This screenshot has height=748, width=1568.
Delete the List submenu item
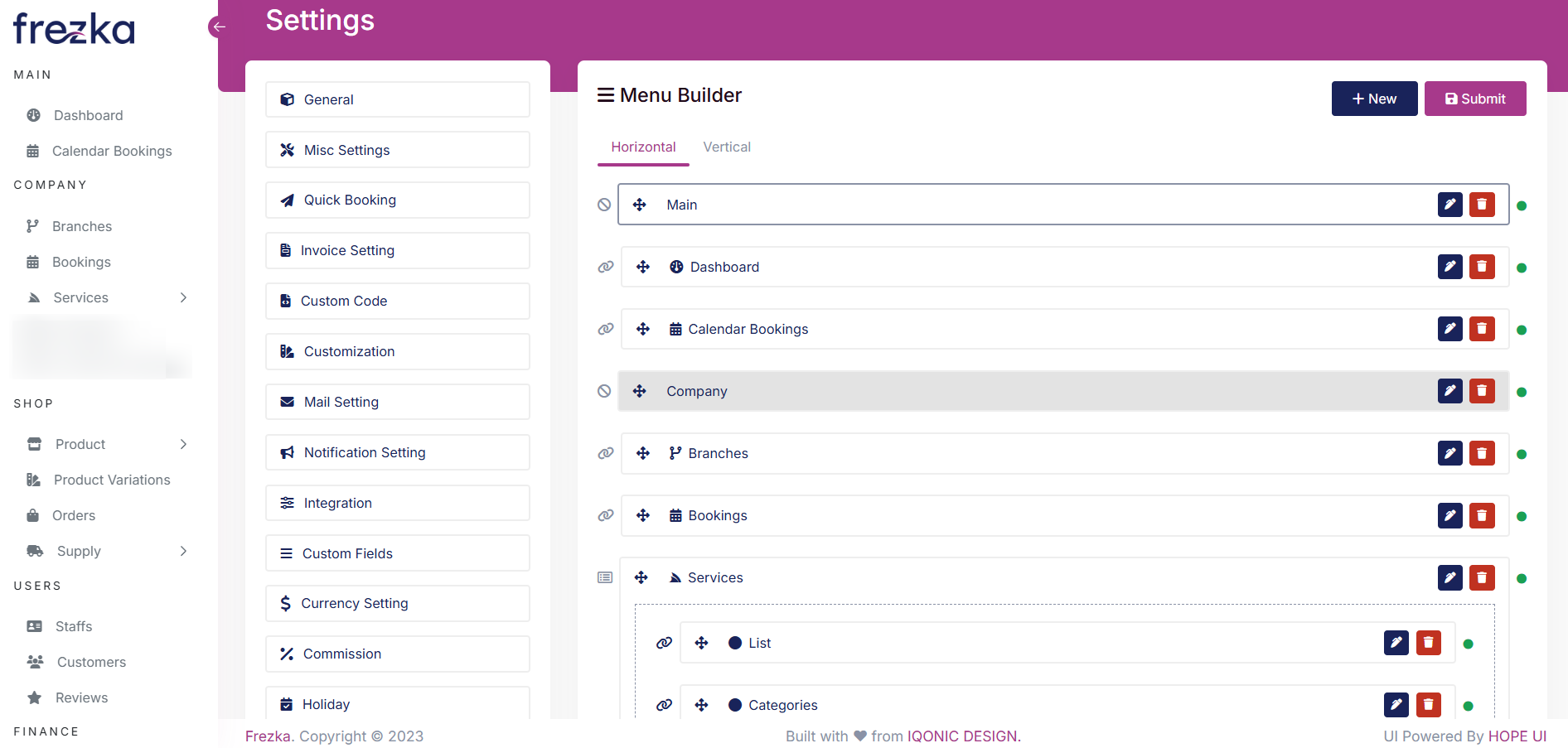[1428, 643]
